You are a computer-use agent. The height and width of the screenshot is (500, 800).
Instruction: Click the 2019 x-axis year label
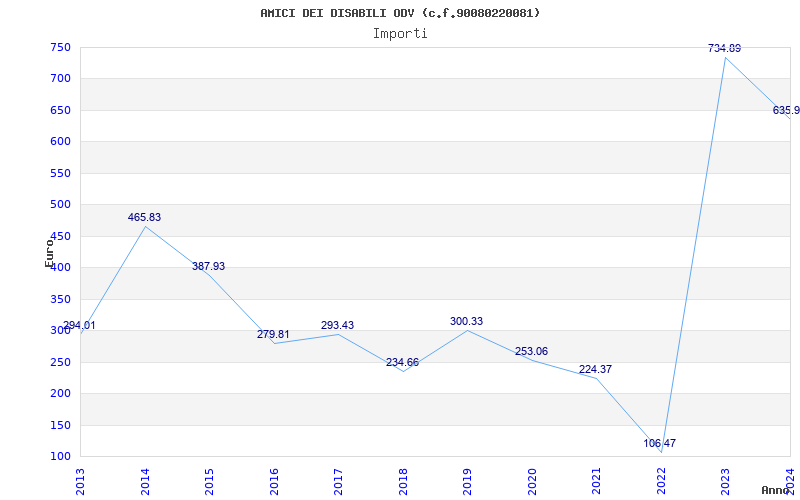tap(467, 481)
